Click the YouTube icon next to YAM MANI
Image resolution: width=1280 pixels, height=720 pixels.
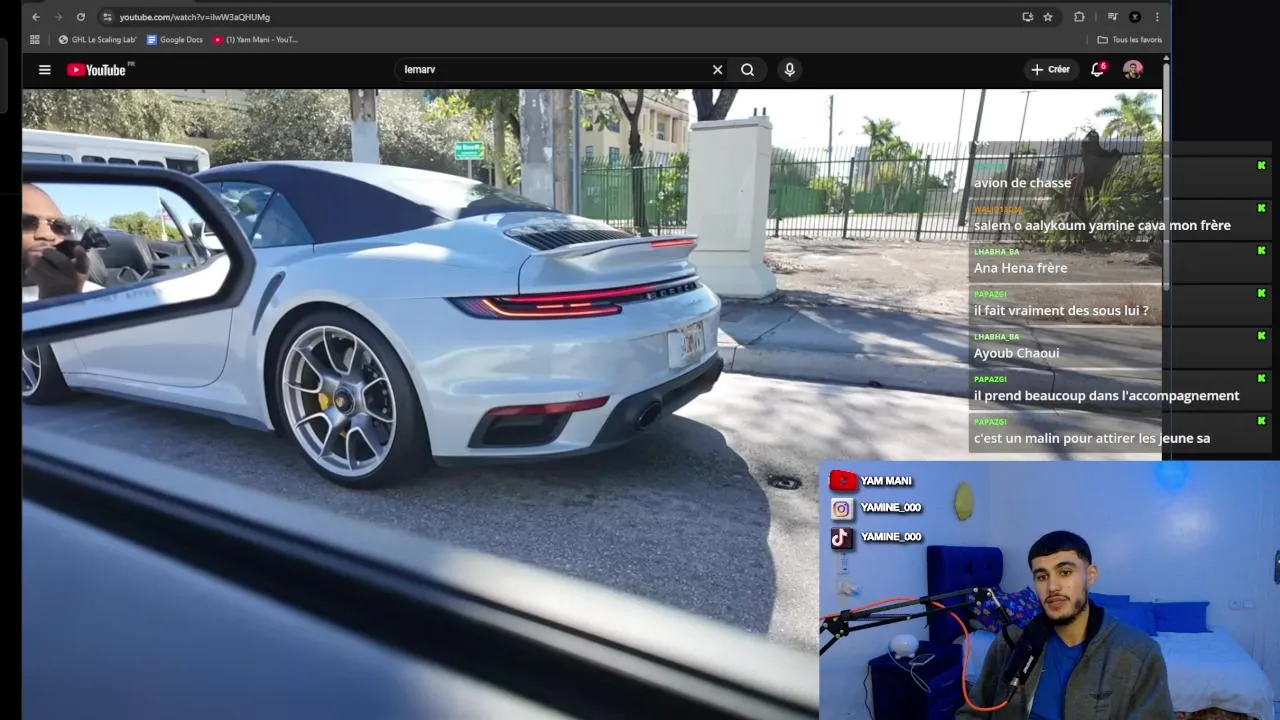[x=842, y=481]
